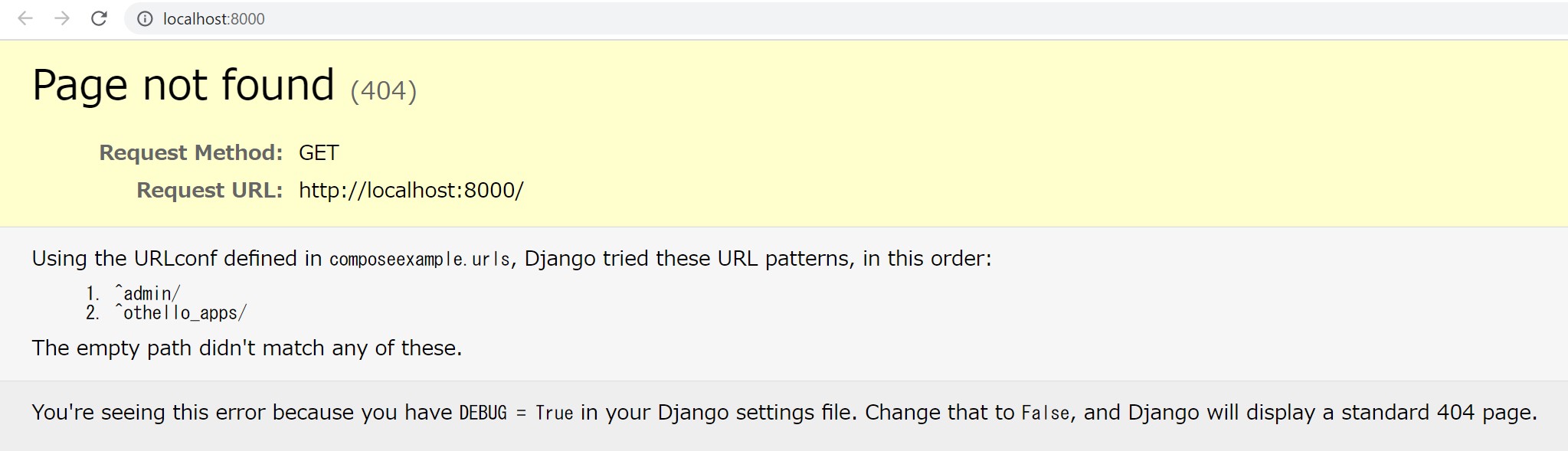Click the GET request method value
This screenshot has height=451, width=1568.
point(319,152)
